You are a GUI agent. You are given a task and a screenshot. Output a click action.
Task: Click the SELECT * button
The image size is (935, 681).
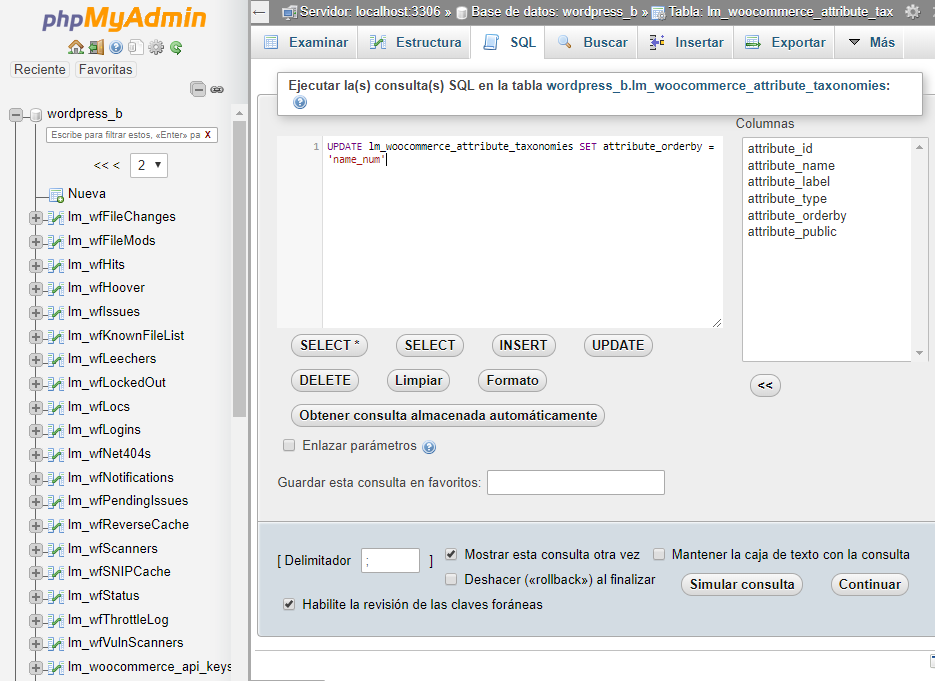point(329,346)
